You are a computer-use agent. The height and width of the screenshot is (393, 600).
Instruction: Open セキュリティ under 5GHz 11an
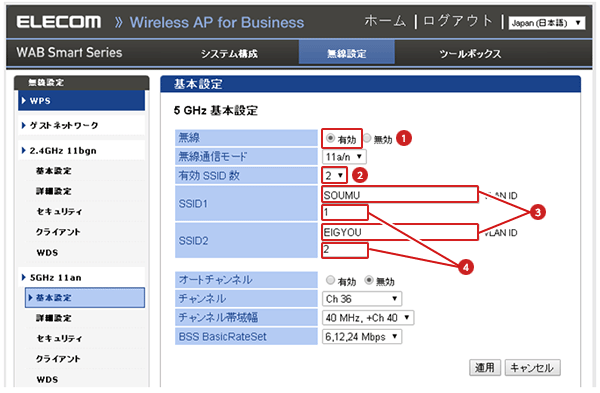tap(59, 338)
